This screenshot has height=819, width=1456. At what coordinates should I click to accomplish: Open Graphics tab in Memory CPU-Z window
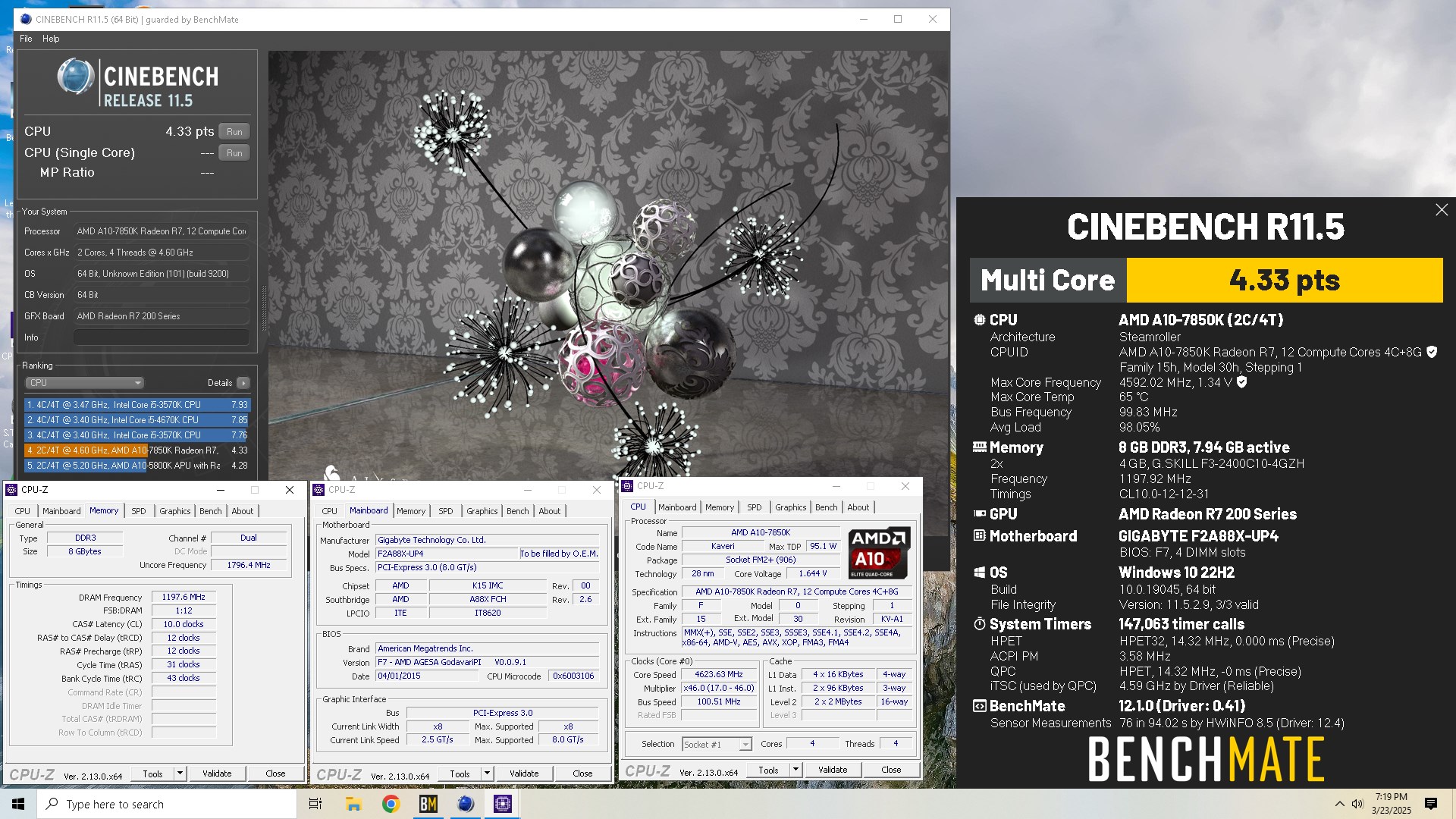pos(175,511)
